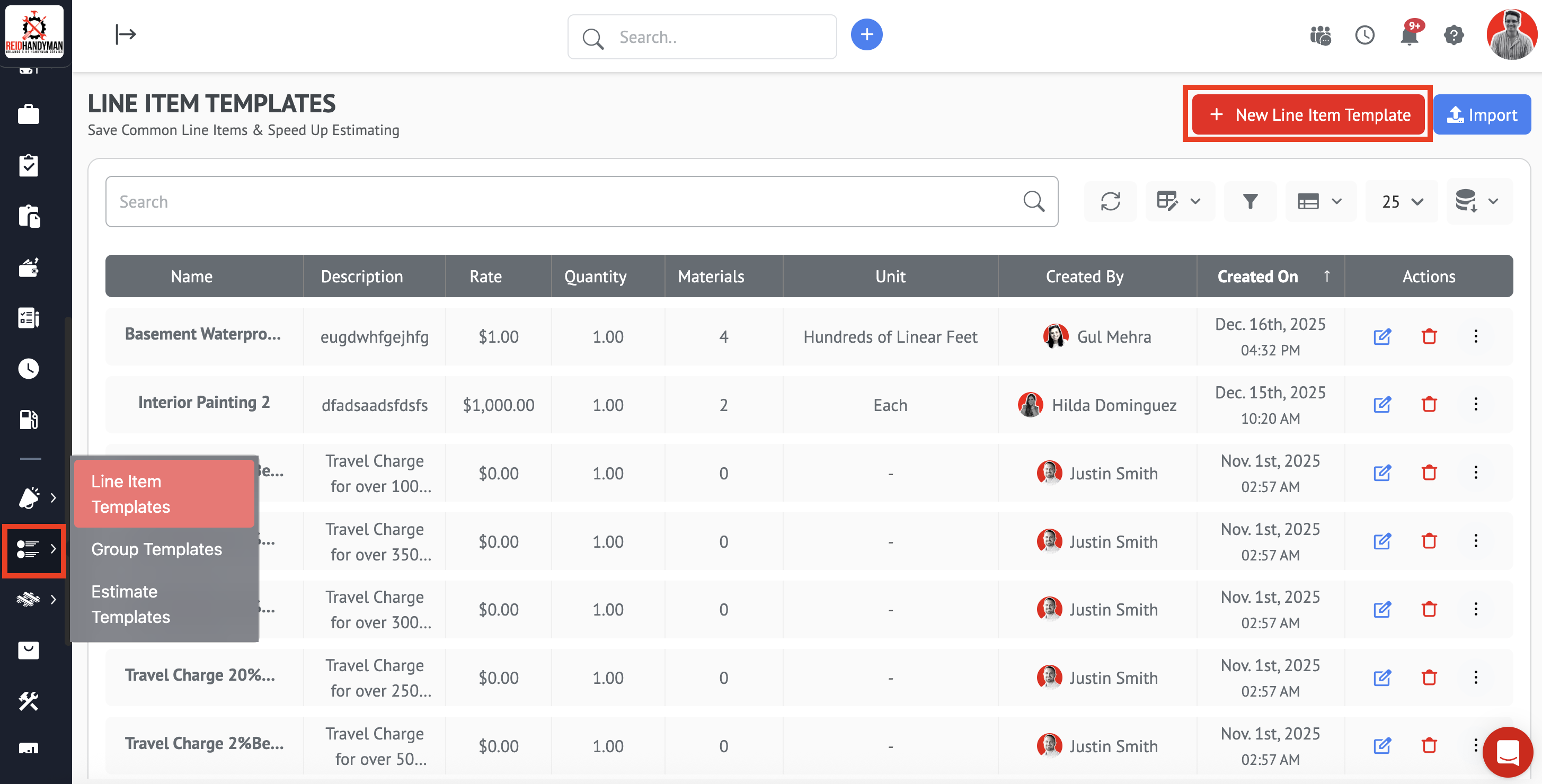
Task: Click the blue plus quick-add button
Action: click(x=866, y=35)
